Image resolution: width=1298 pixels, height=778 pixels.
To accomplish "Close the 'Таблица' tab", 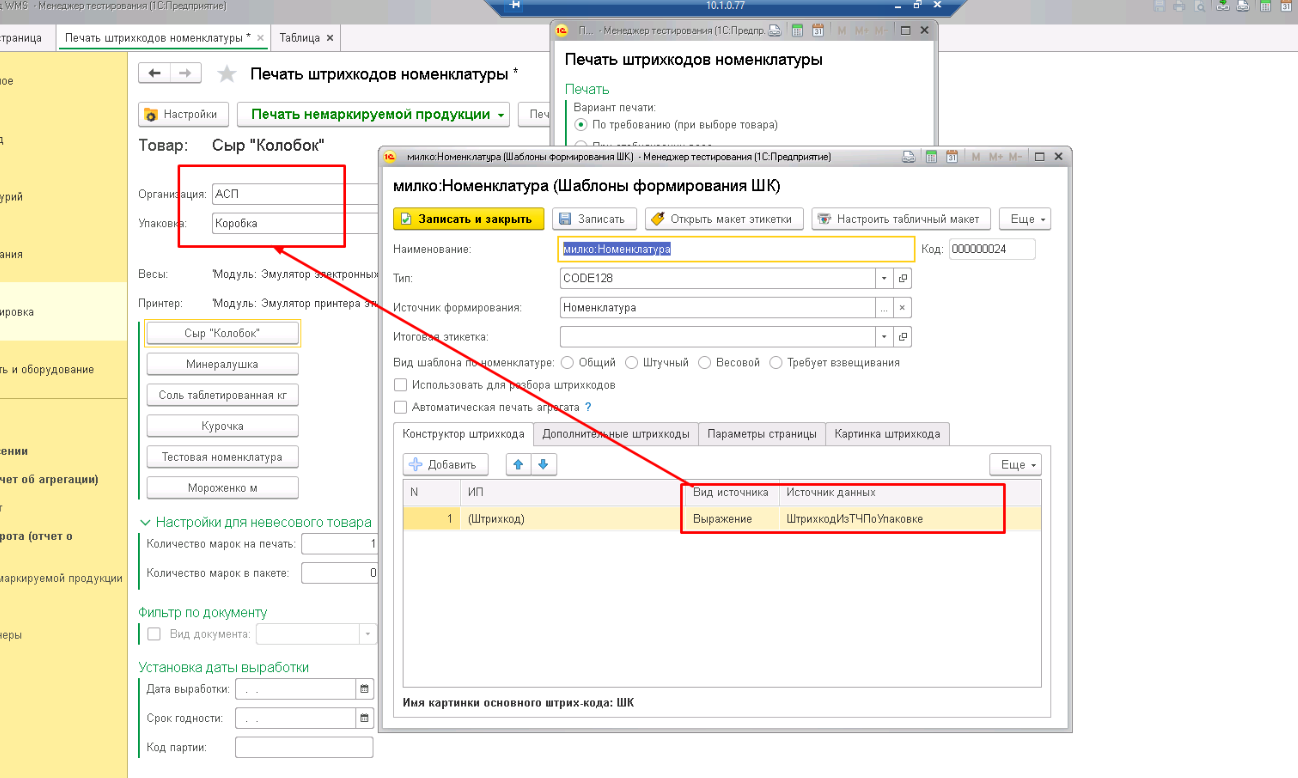I will tap(330, 38).
